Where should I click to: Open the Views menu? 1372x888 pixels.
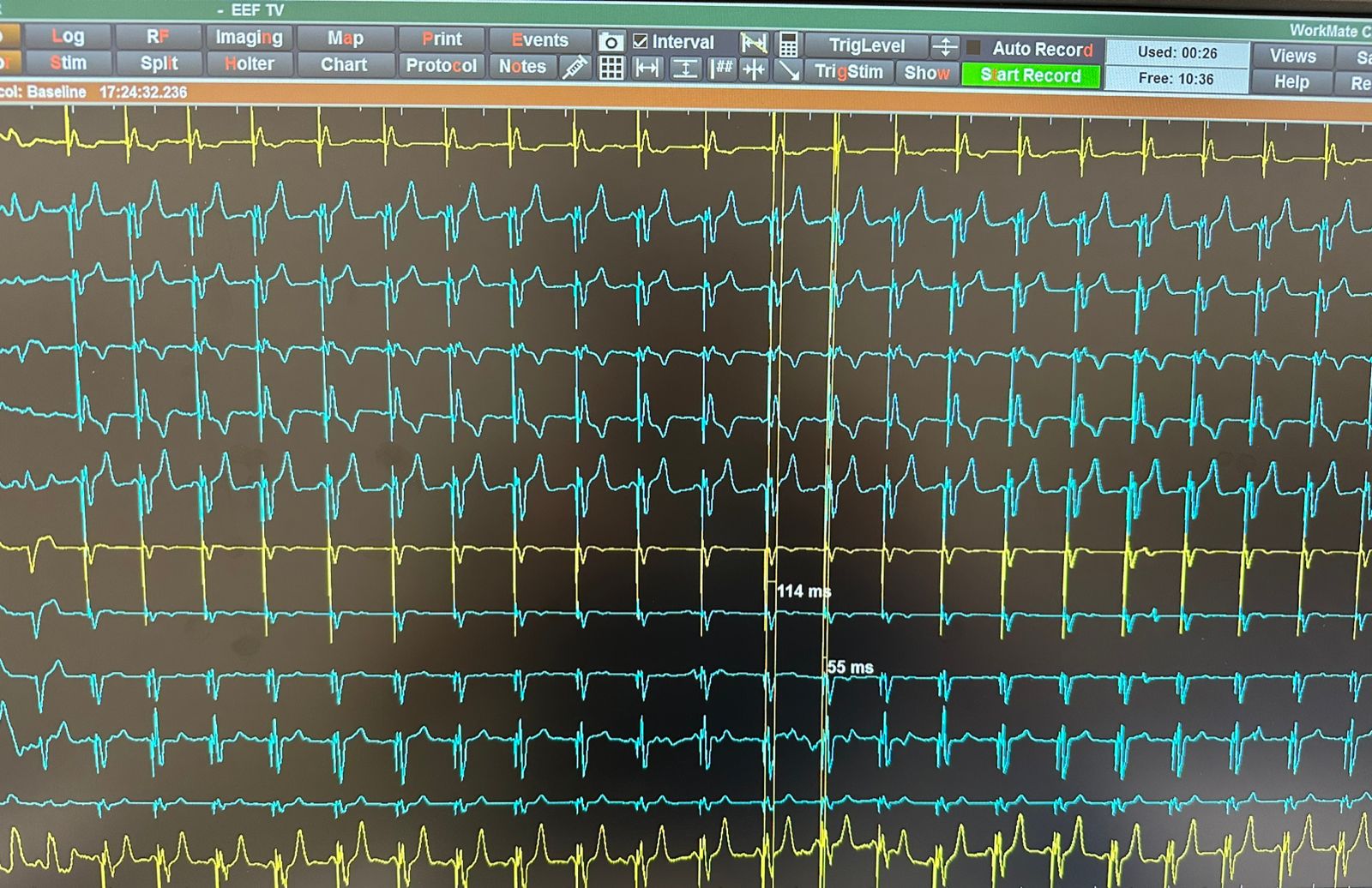point(1292,57)
